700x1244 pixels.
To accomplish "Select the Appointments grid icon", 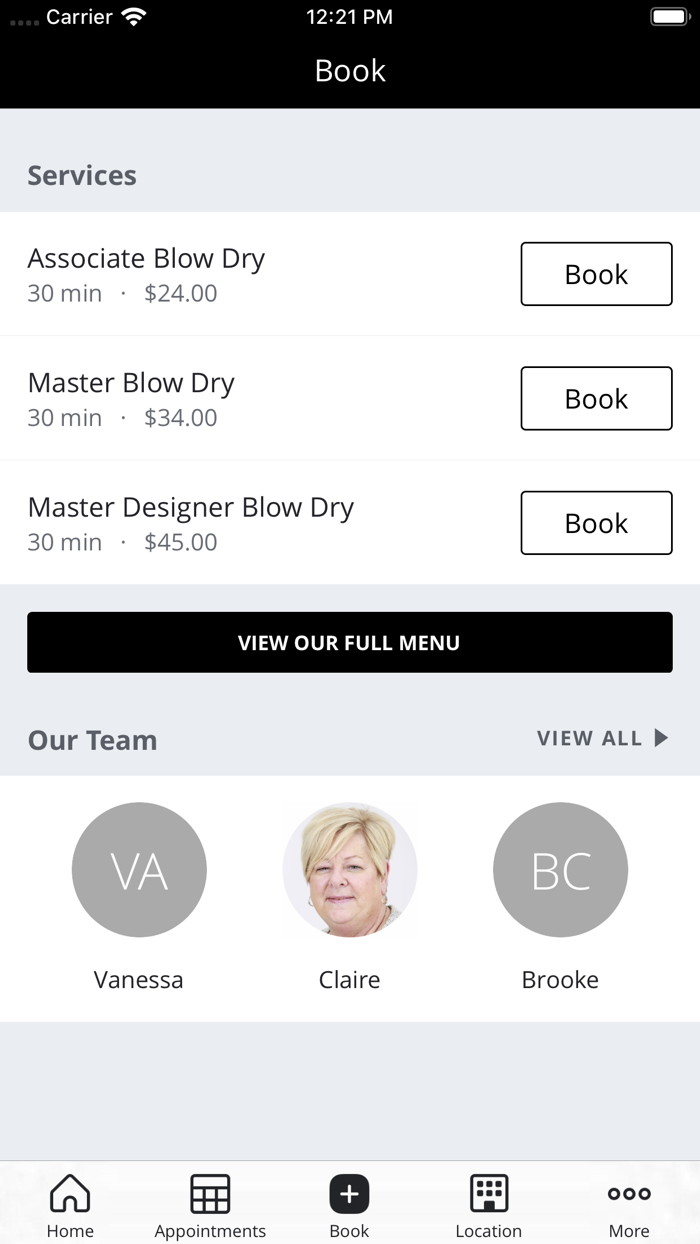I will 210,1192.
